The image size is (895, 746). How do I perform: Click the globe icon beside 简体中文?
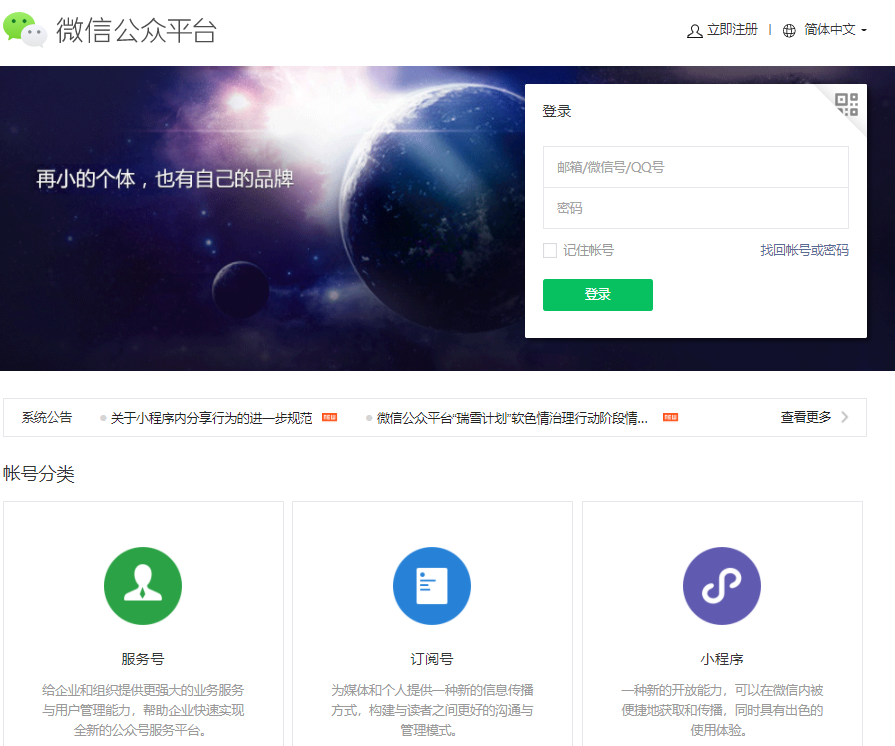pyautogui.click(x=789, y=30)
